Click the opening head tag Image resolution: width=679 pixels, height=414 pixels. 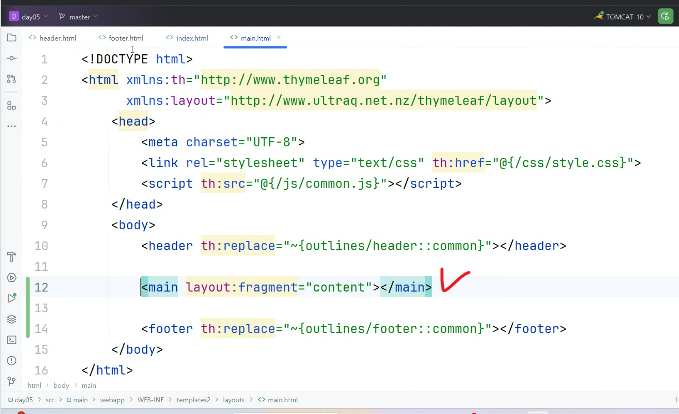[133, 121]
